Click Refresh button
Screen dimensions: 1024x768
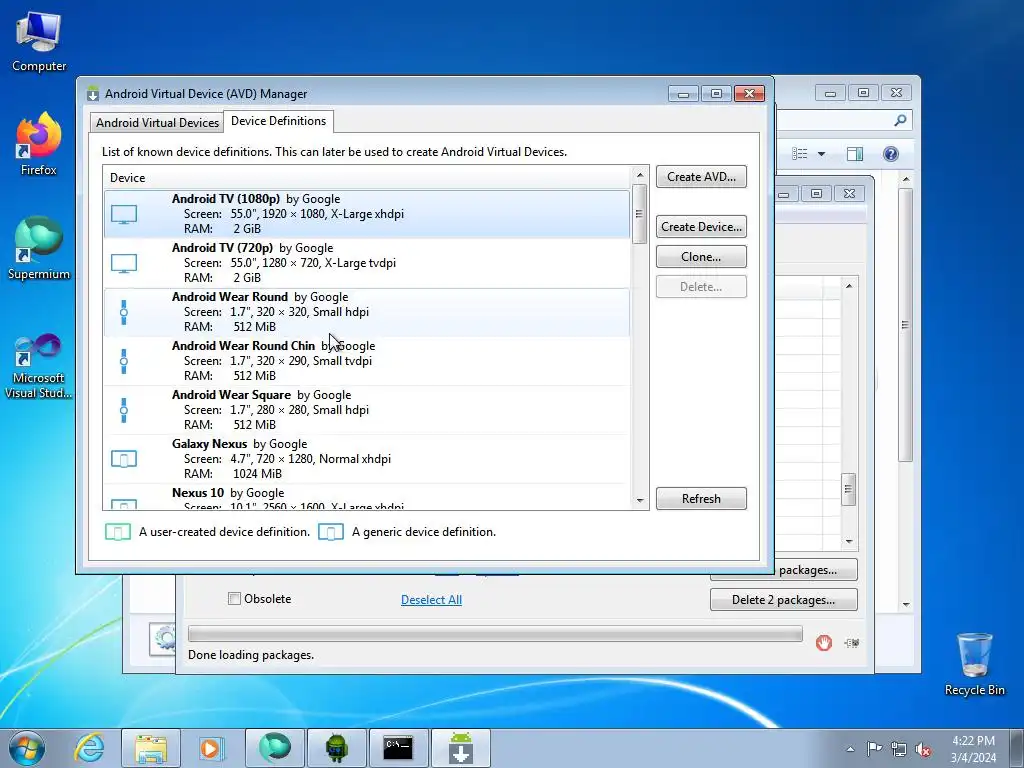click(x=701, y=498)
